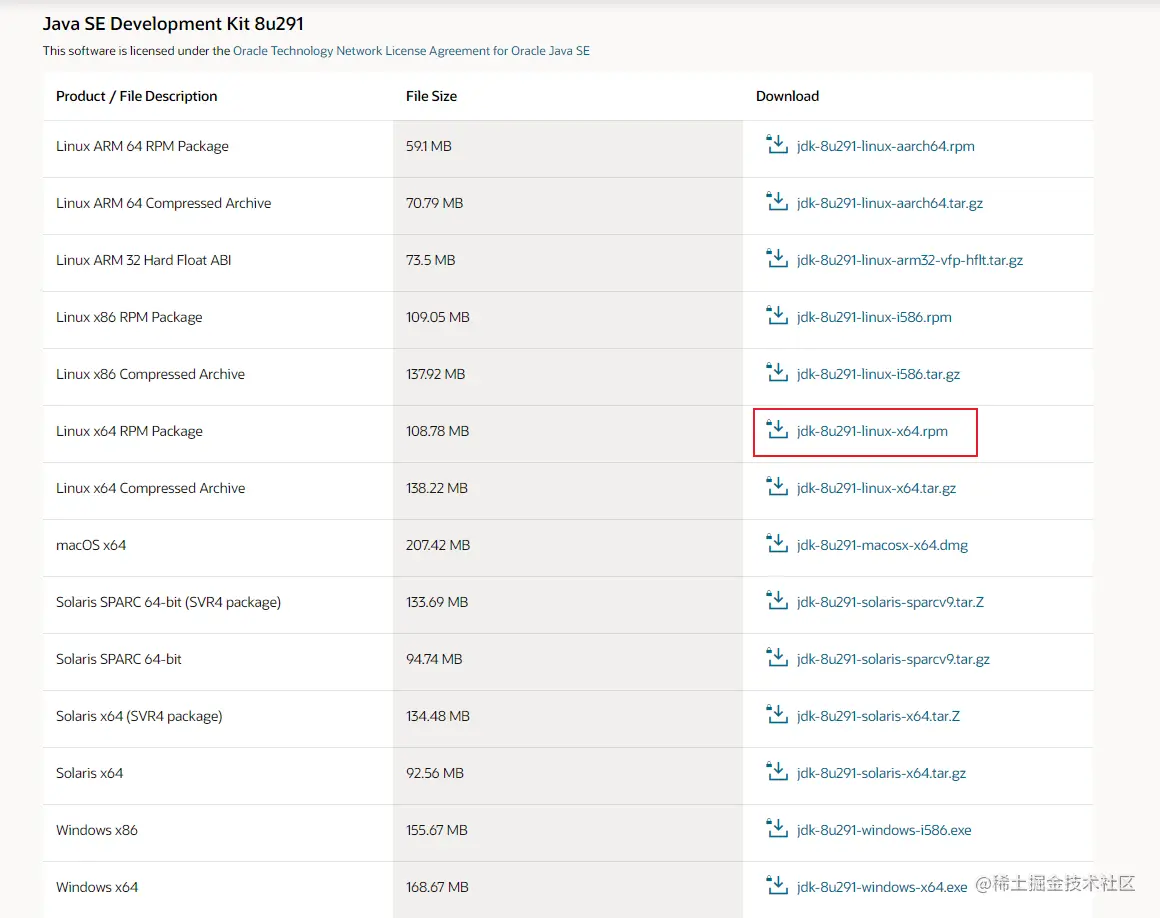Select Solaris x64 (SVR4 package) text

coord(139,716)
